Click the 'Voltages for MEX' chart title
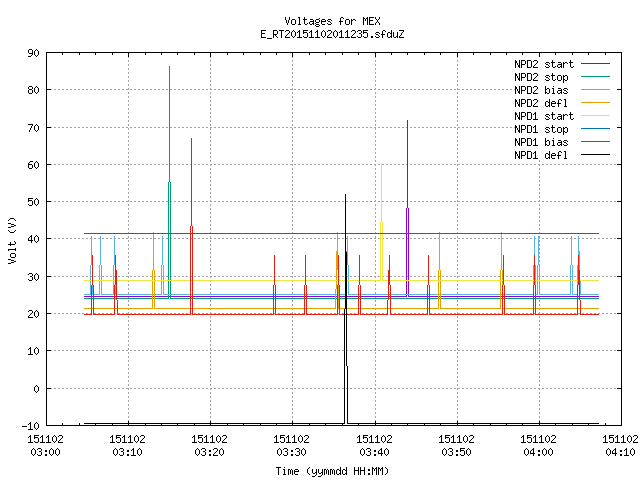The height and width of the screenshot is (480, 640). pos(332,21)
